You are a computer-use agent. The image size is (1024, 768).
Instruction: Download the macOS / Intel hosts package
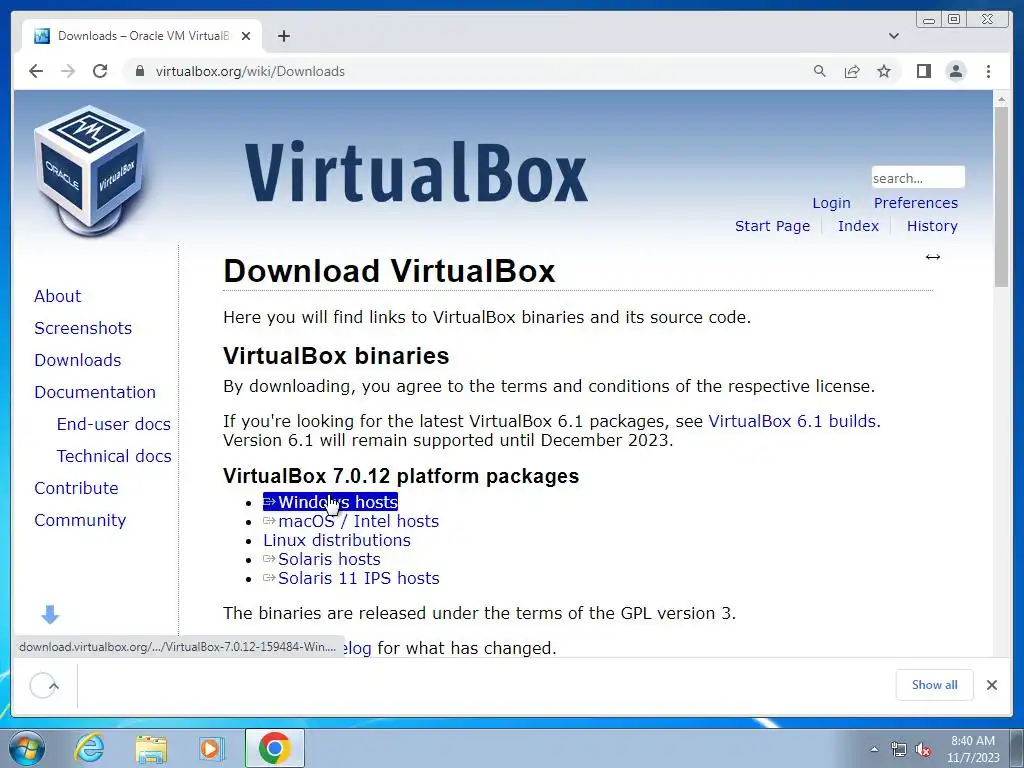(351, 521)
